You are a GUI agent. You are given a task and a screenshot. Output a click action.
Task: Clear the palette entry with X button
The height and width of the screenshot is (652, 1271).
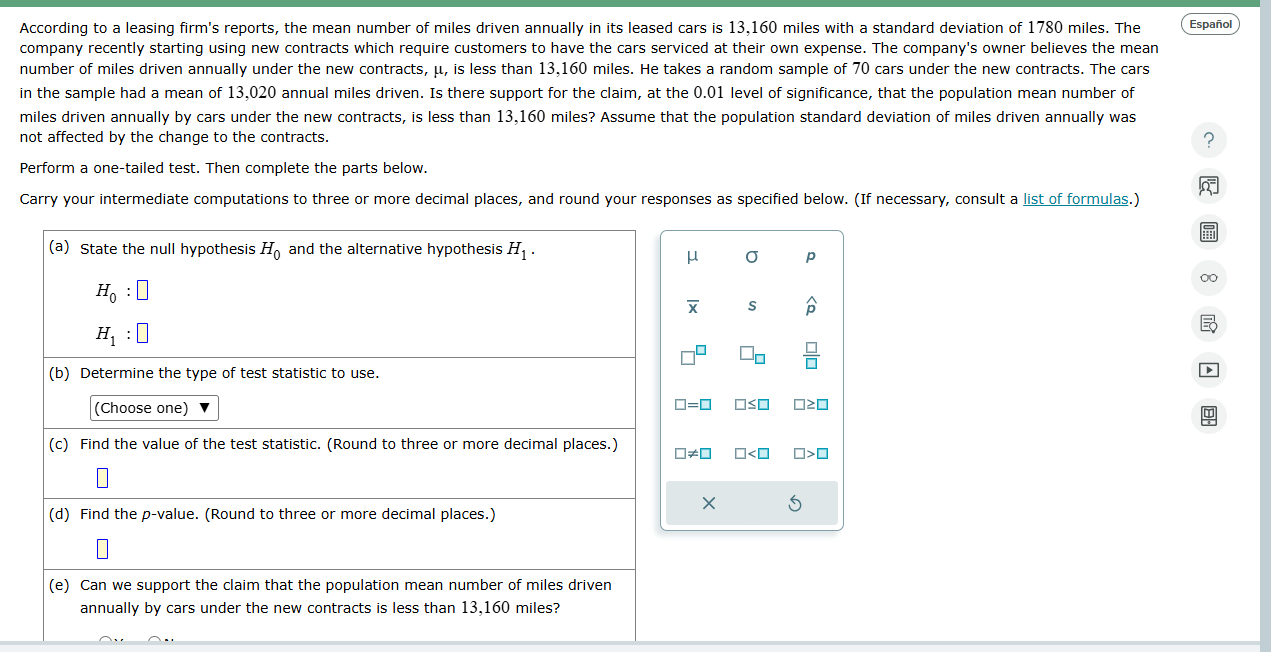pos(708,504)
